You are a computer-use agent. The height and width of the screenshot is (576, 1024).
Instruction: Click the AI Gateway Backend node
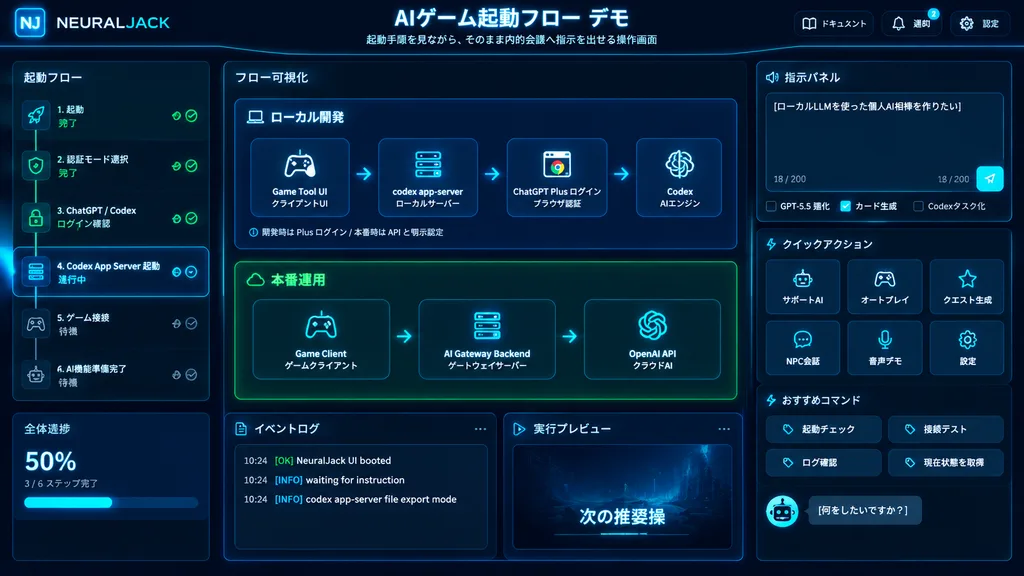click(487, 340)
